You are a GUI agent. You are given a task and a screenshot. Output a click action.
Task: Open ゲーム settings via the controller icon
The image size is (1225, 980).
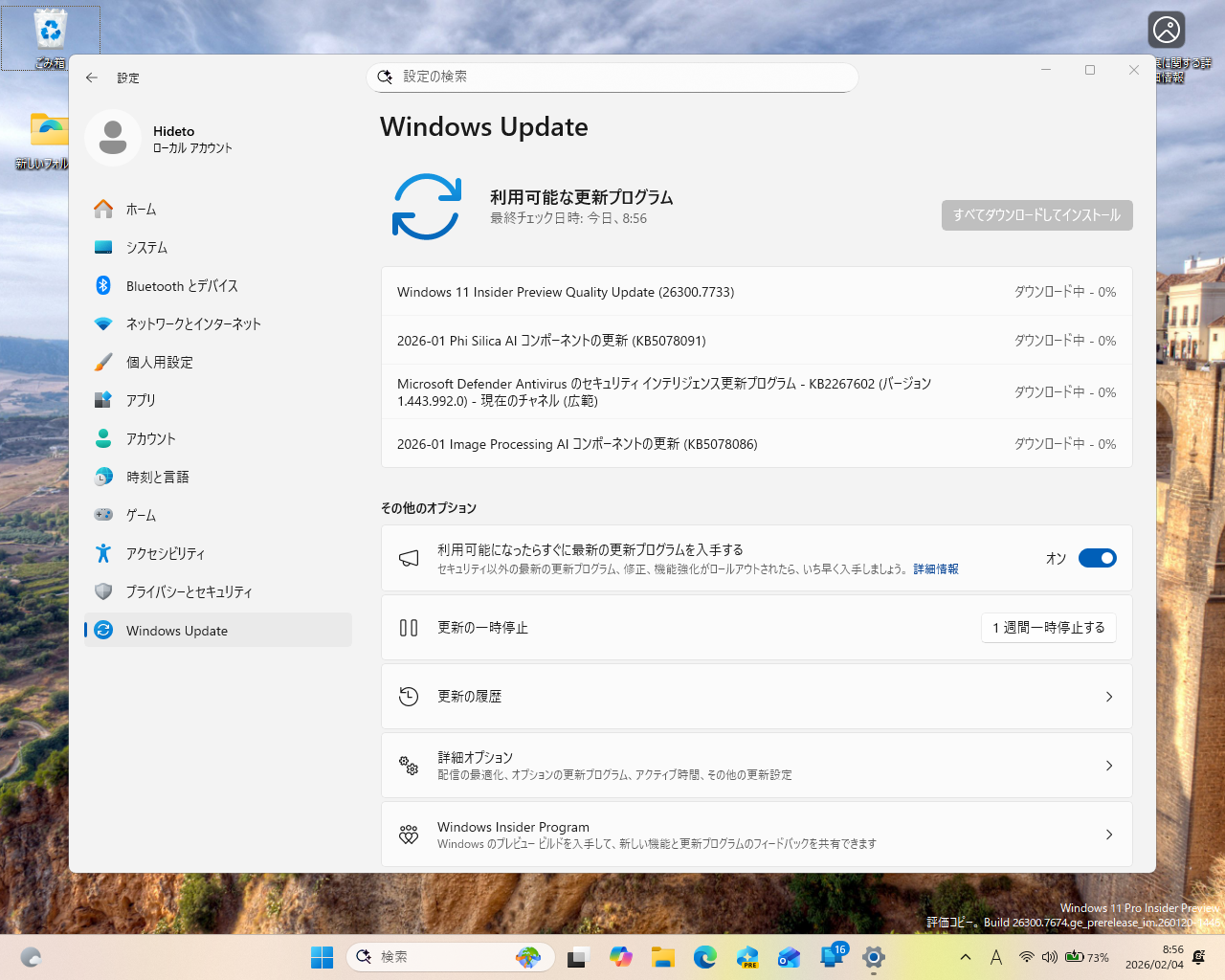coord(103,515)
